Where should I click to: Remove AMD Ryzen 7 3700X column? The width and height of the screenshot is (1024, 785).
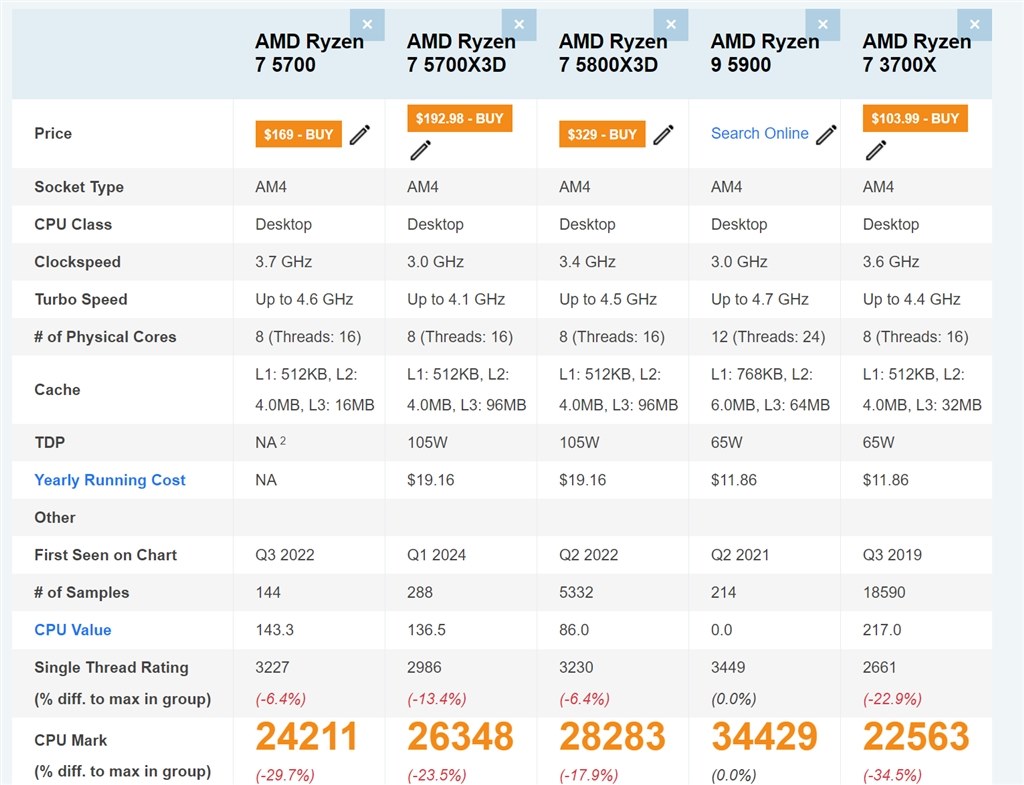pos(974,25)
